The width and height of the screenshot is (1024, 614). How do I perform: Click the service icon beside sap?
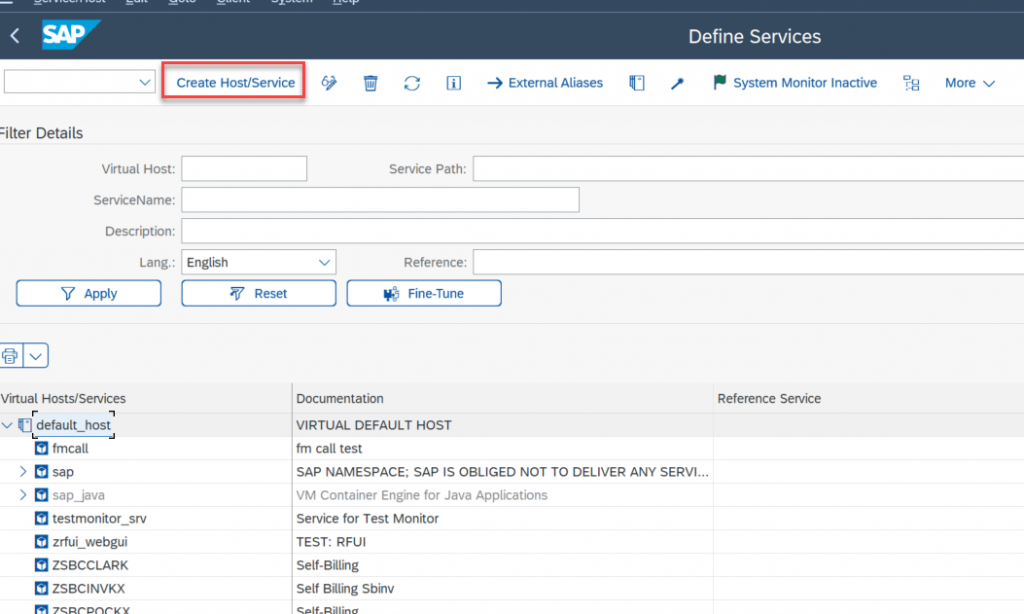coord(41,472)
